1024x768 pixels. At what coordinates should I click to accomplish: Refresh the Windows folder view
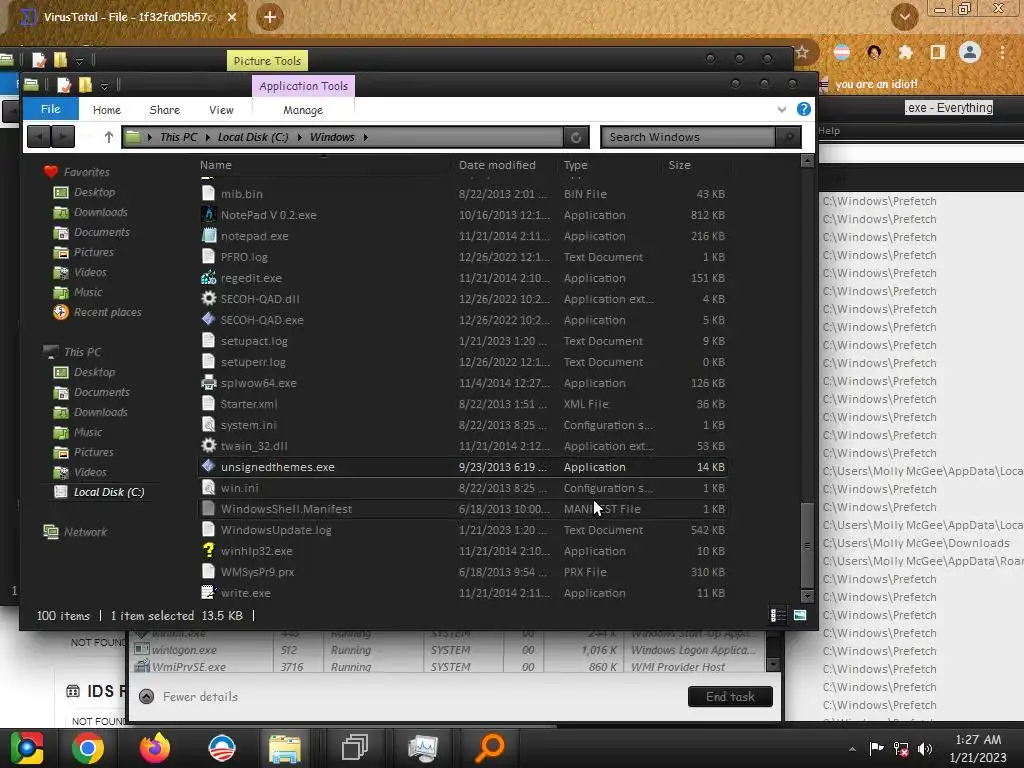pyautogui.click(x=575, y=137)
